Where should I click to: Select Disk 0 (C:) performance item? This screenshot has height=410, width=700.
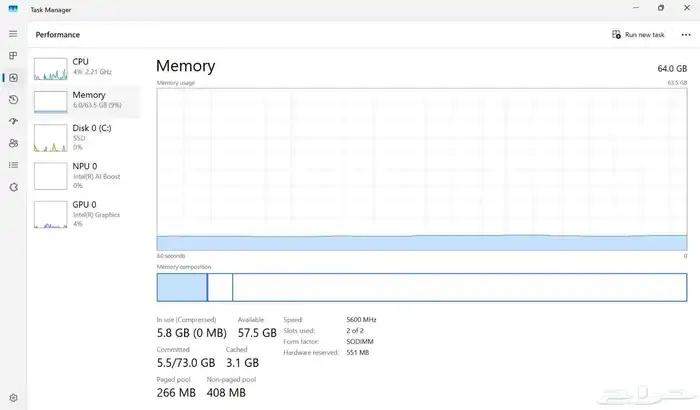86,138
